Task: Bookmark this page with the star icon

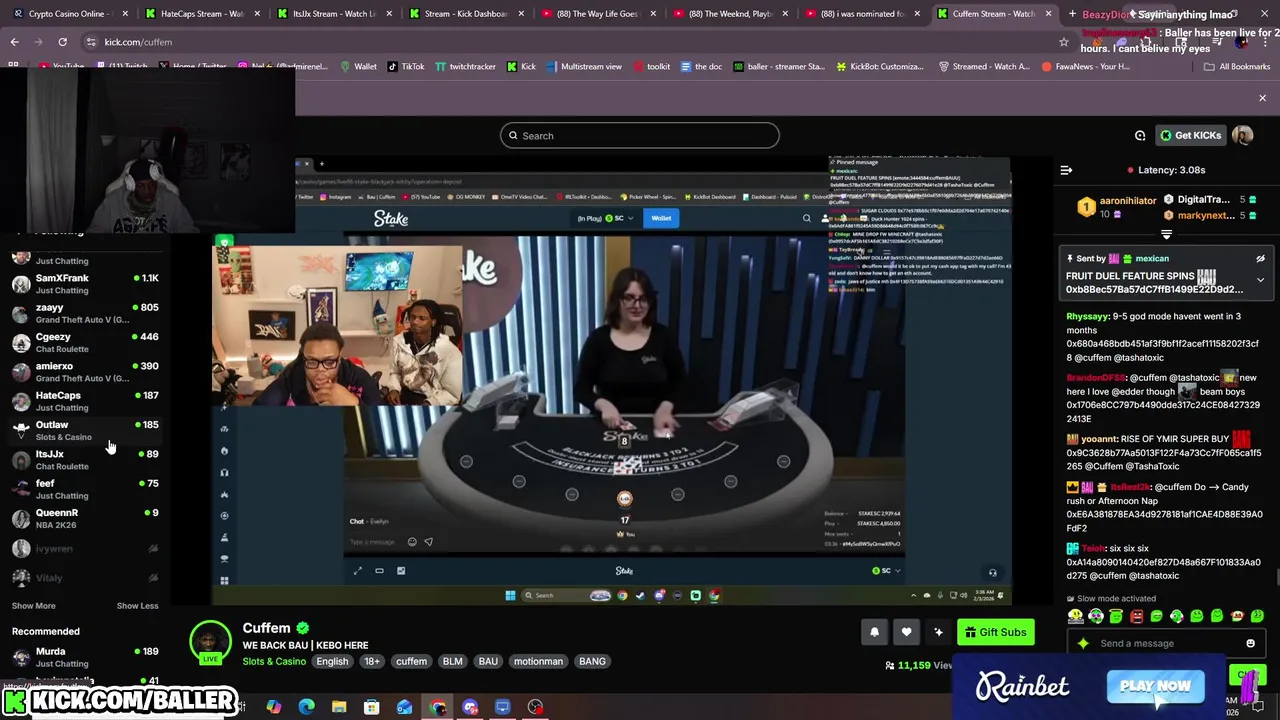Action: (1064, 42)
